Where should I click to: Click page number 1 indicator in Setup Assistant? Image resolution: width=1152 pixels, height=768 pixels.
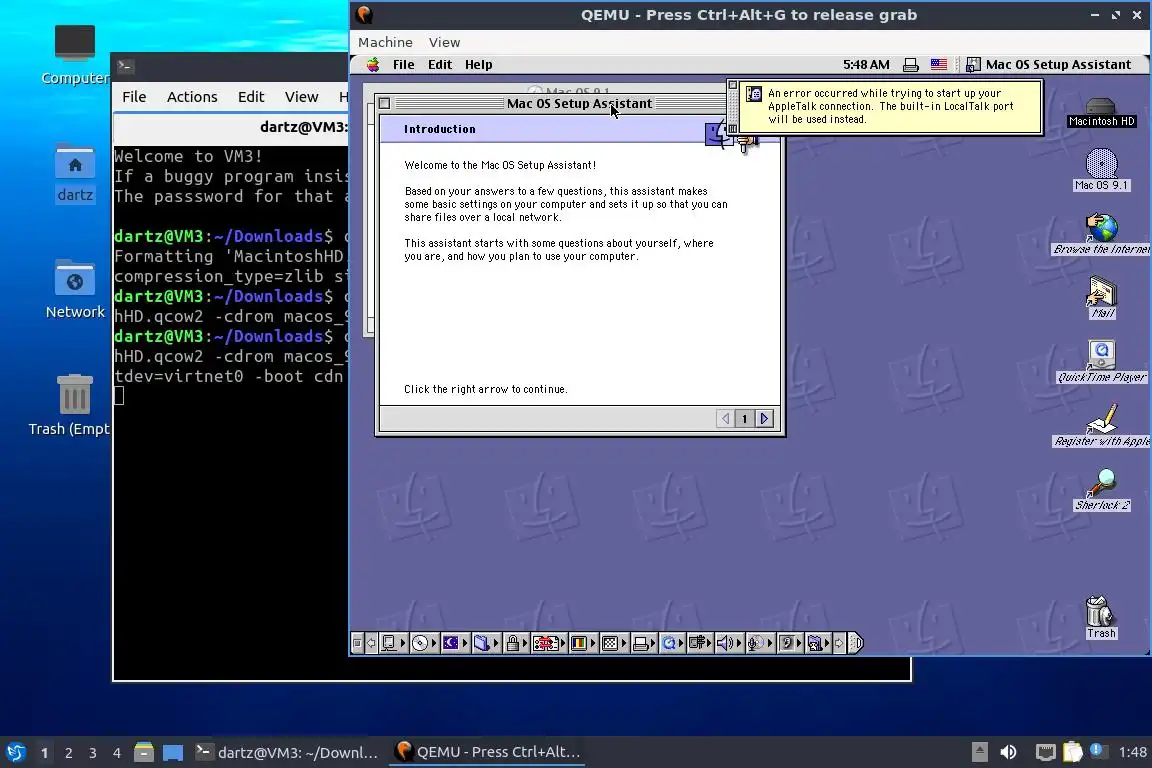(744, 418)
